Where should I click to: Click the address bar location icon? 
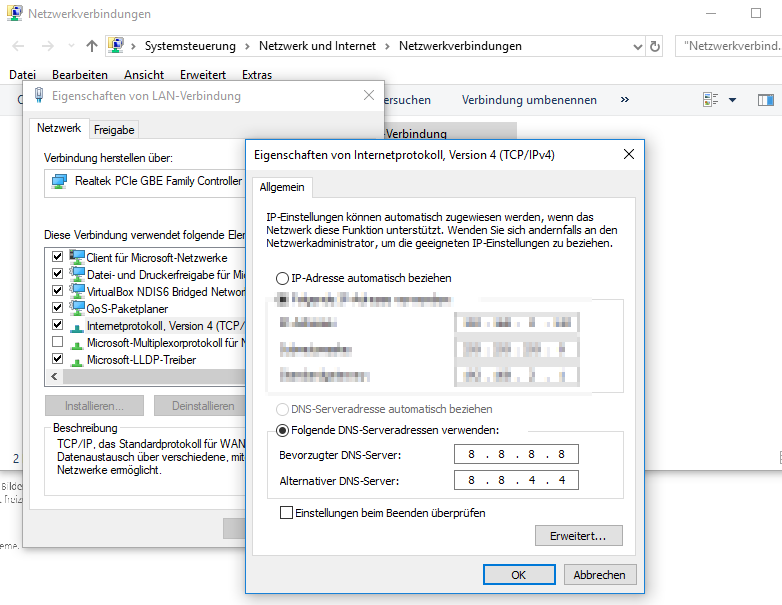116,46
